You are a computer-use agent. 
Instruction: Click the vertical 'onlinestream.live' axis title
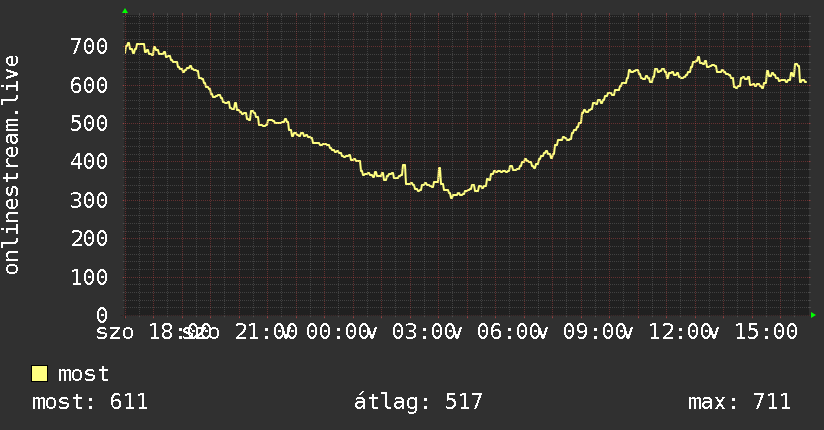pos(11,165)
